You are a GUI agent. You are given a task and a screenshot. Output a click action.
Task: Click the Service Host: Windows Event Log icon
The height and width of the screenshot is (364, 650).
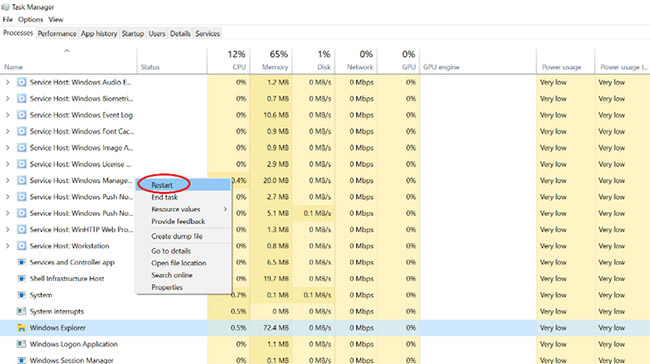pyautogui.click(x=21, y=115)
